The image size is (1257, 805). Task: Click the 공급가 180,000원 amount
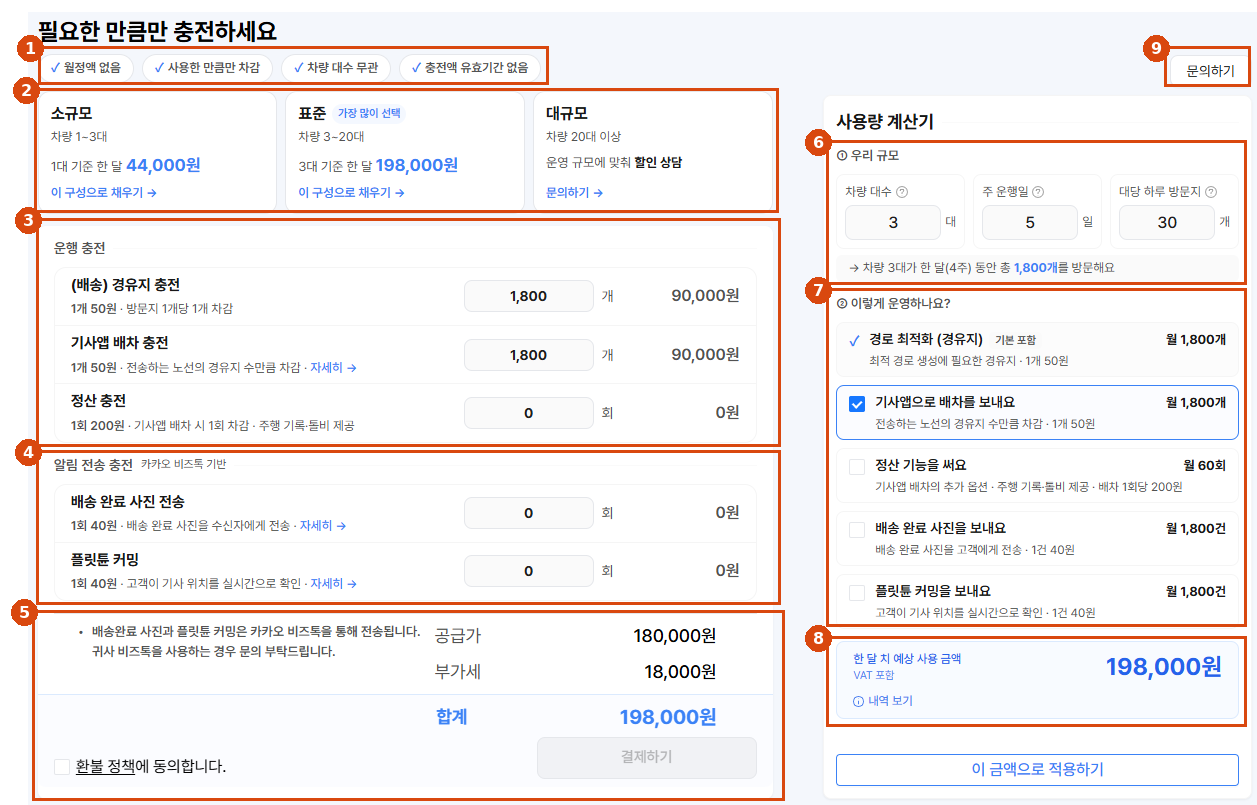click(x=674, y=636)
